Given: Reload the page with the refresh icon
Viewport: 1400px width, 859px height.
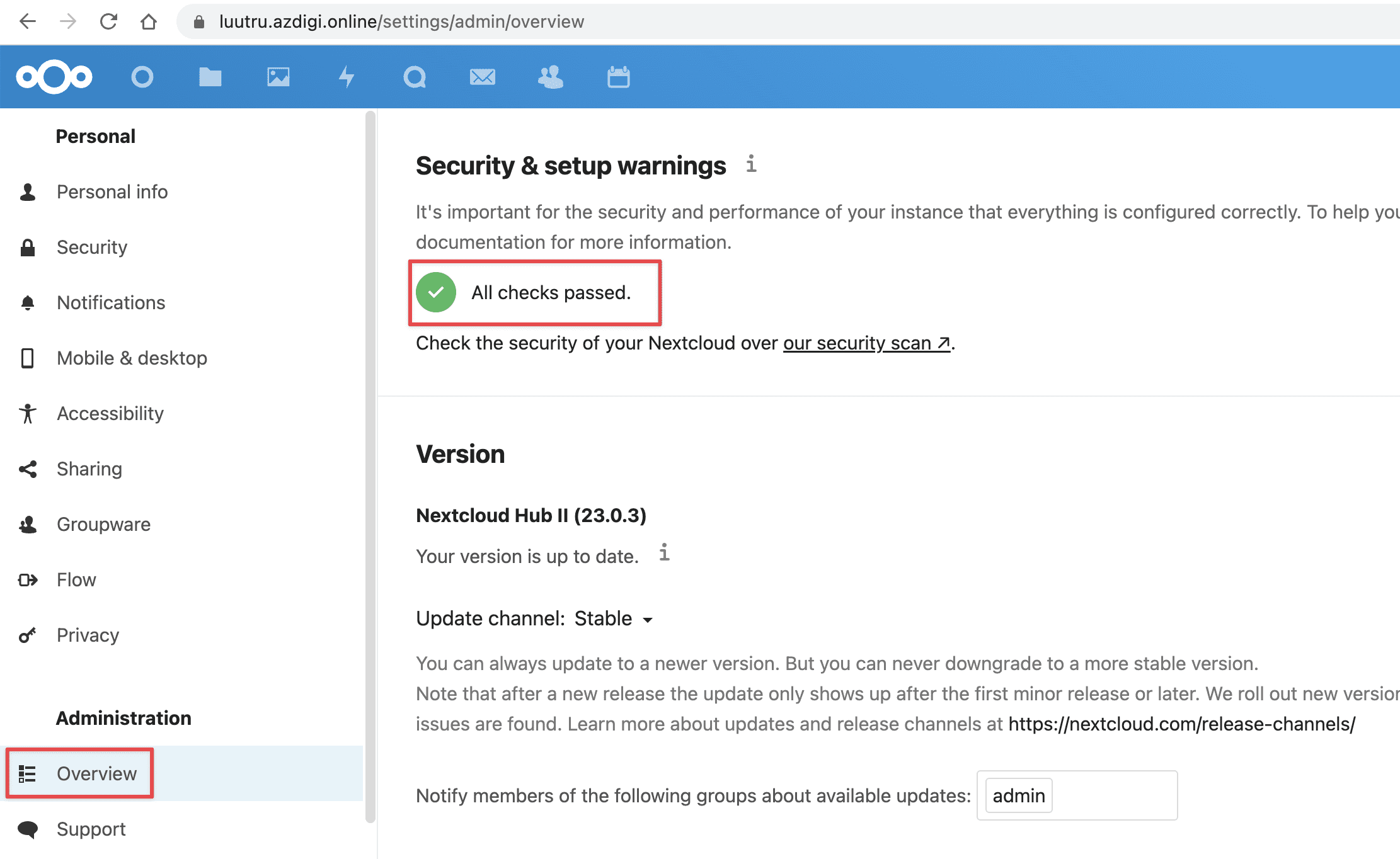Looking at the screenshot, I should click(108, 21).
